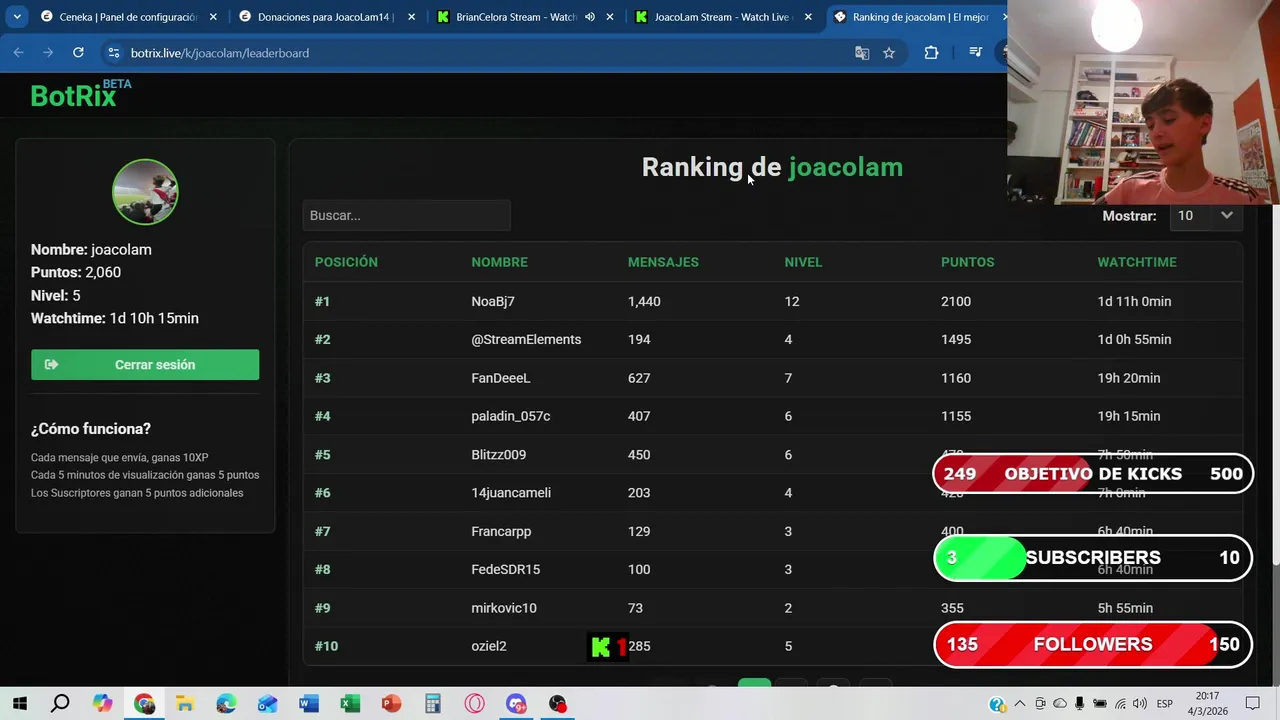The image size is (1280, 720).
Task: Open the Chrome tab search dropdown arrow
Action: pyautogui.click(x=17, y=17)
